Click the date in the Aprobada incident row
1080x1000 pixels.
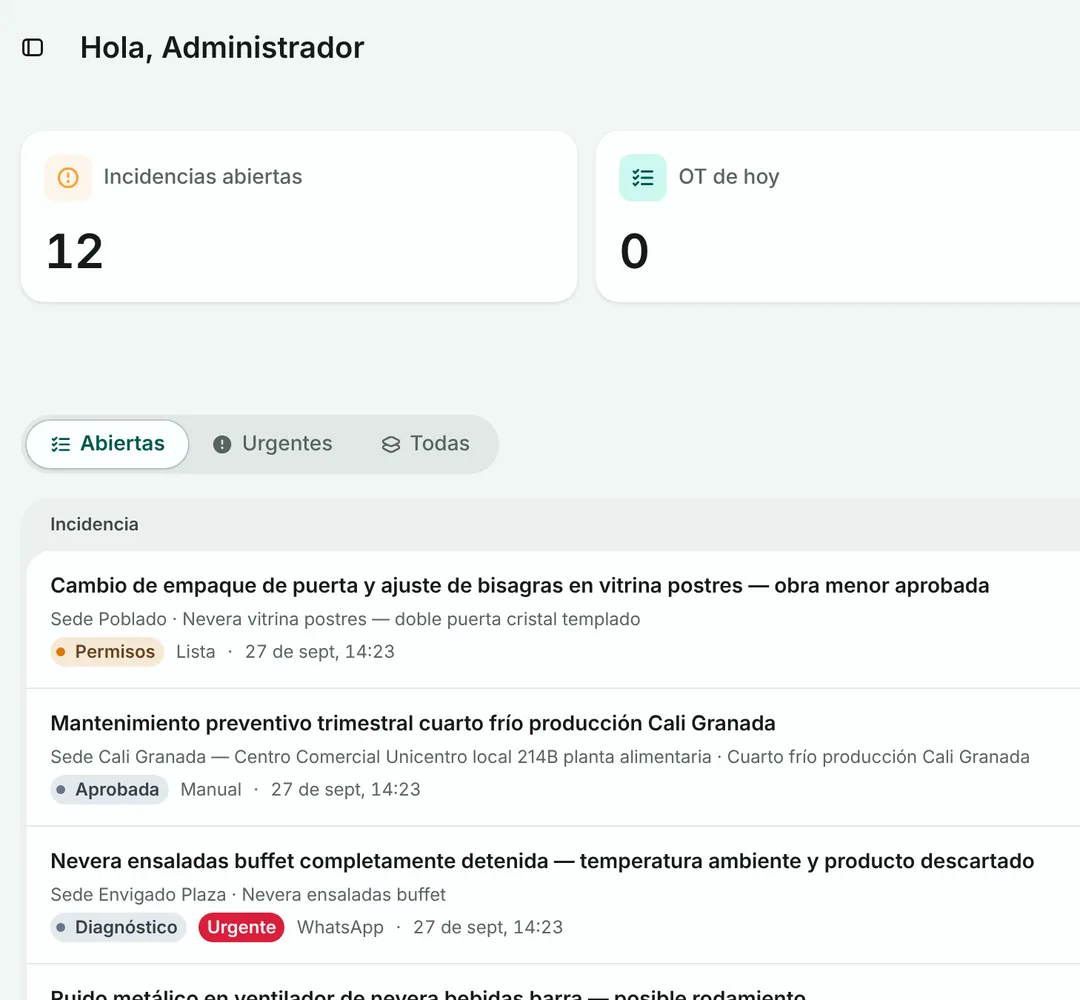(346, 789)
